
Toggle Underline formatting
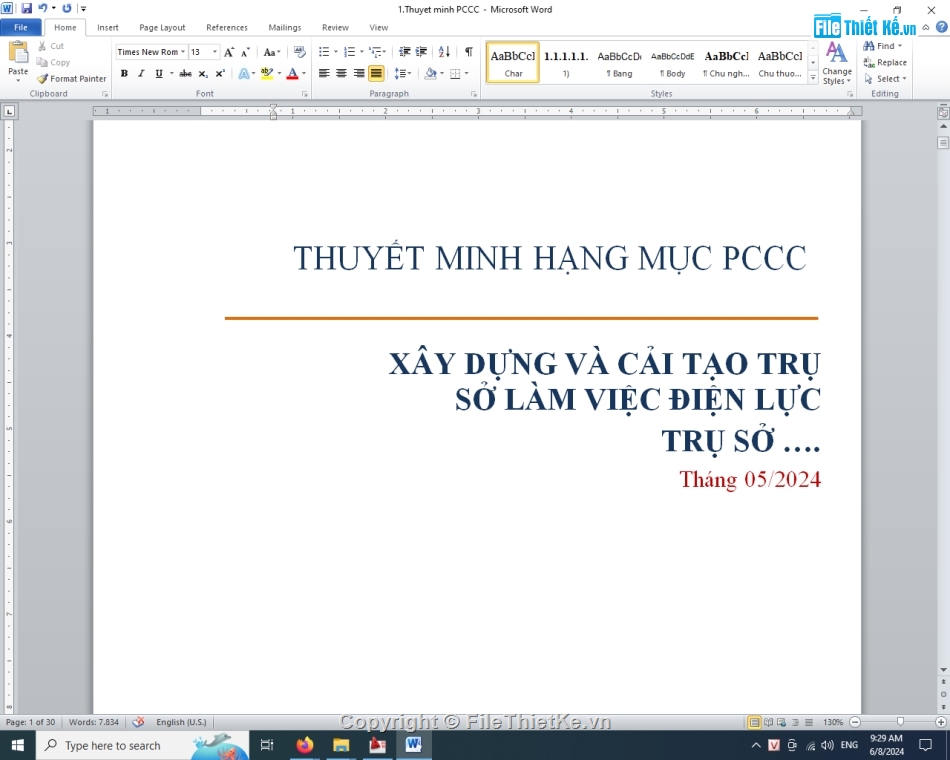tap(159, 73)
